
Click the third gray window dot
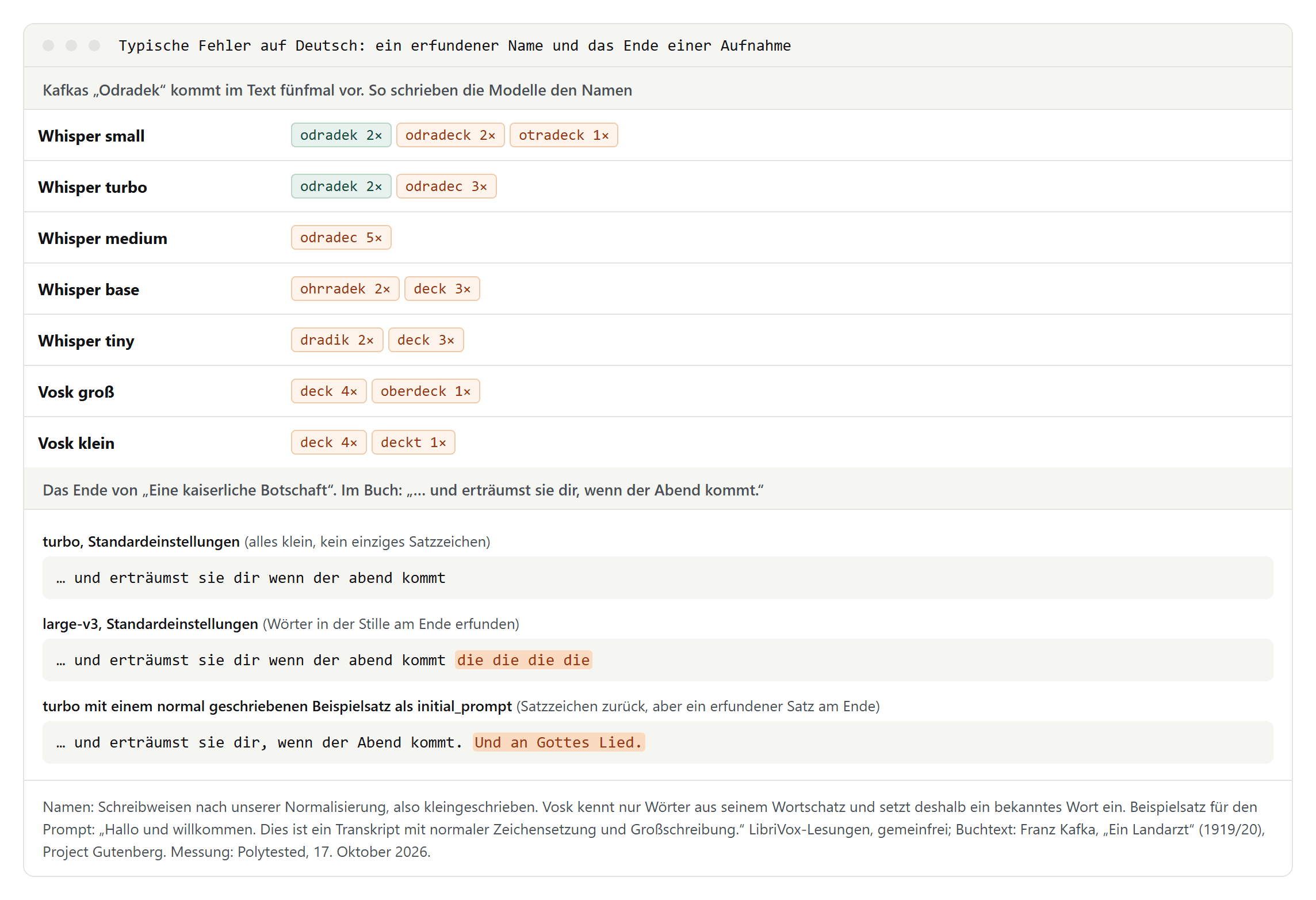[x=94, y=45]
